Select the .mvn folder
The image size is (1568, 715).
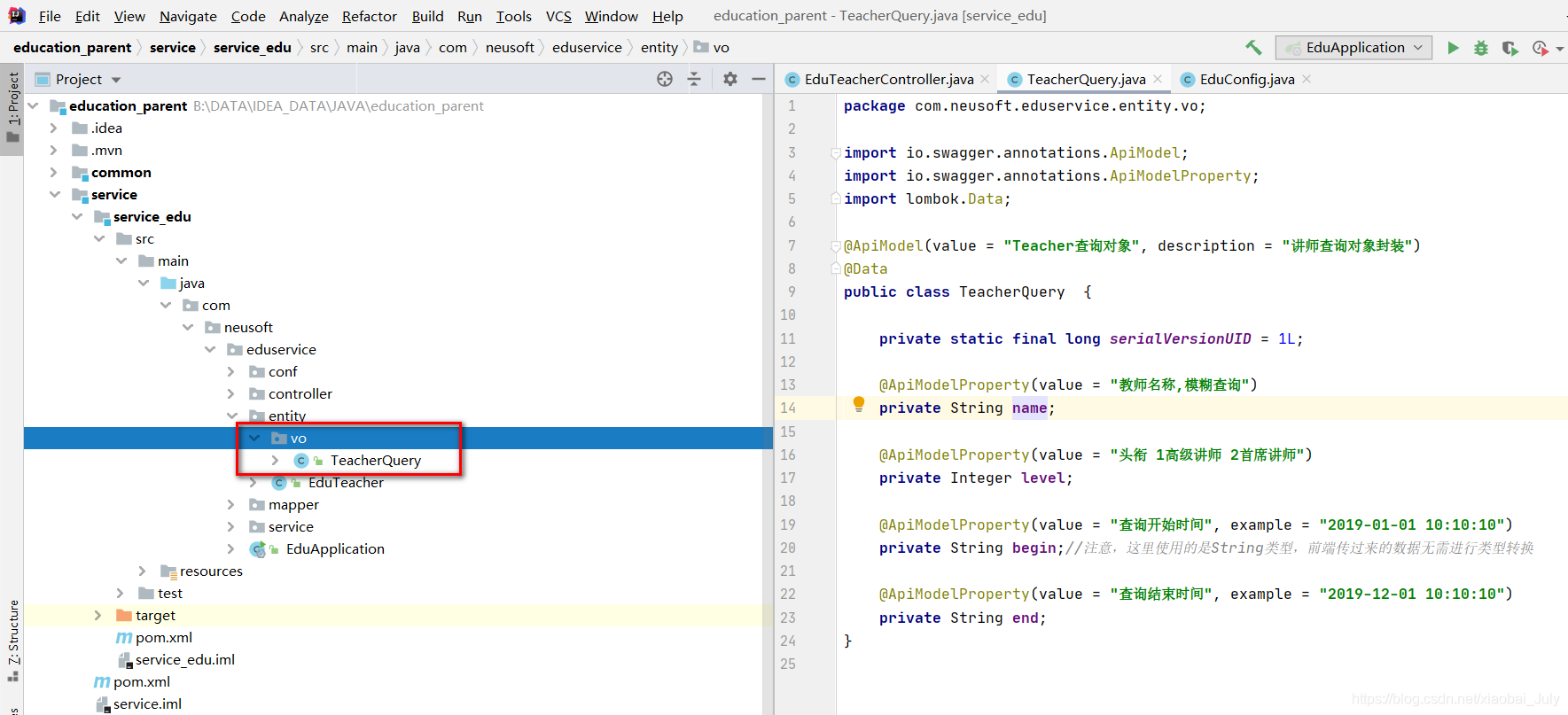(106, 150)
